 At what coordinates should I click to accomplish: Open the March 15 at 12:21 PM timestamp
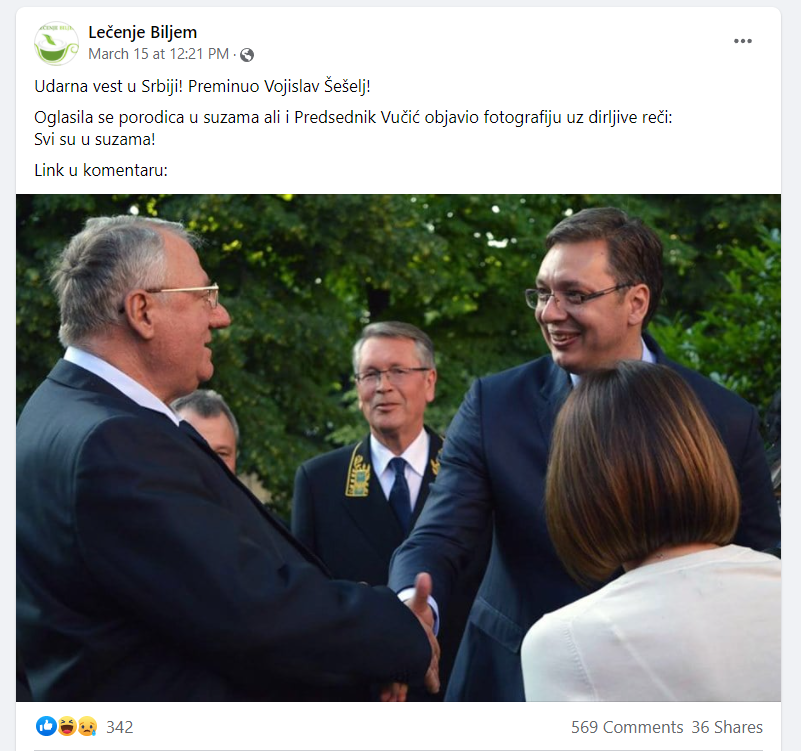158,54
